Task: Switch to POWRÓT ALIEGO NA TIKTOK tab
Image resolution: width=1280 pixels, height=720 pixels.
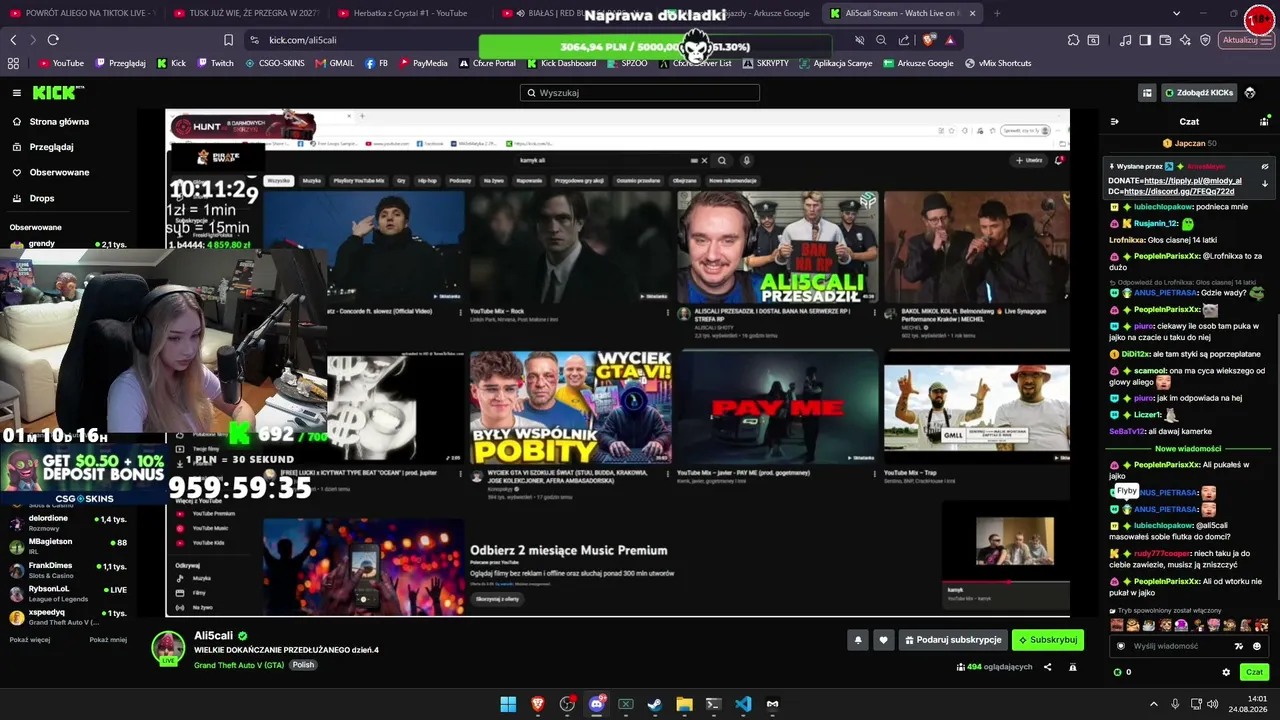Action: [82, 13]
